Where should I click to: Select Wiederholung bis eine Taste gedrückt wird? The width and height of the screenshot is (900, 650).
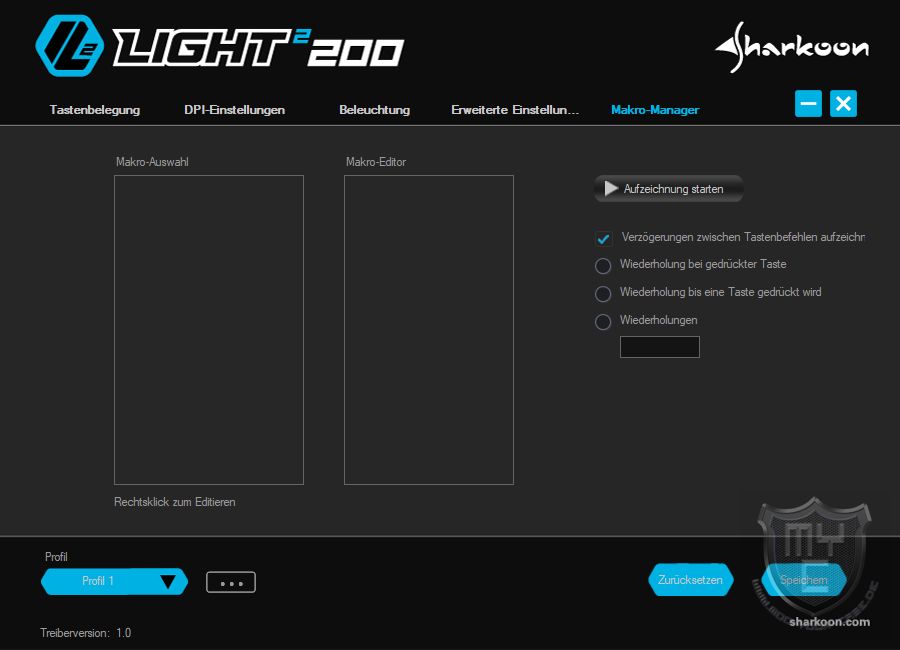[x=603, y=294]
